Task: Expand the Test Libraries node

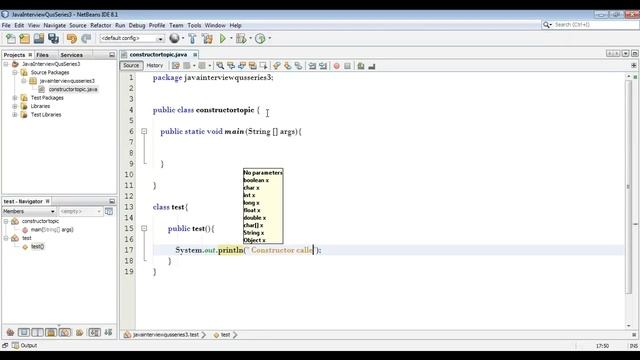Action: coord(15,115)
